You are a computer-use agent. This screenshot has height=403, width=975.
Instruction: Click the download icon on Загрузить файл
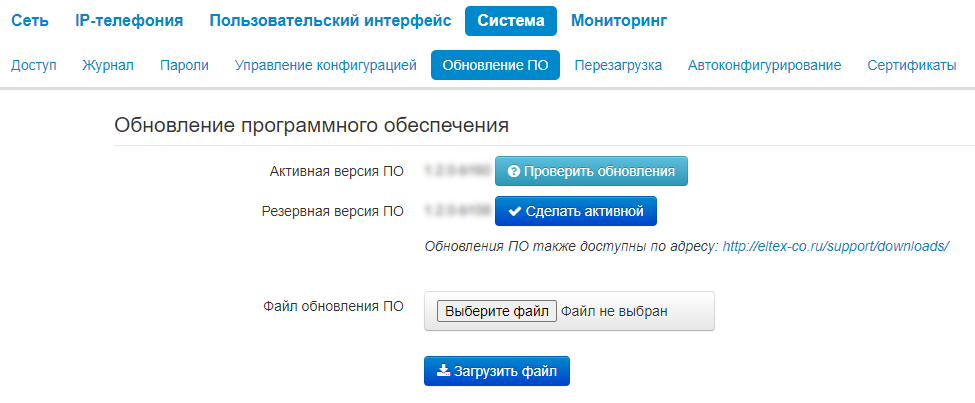pyautogui.click(x=443, y=371)
